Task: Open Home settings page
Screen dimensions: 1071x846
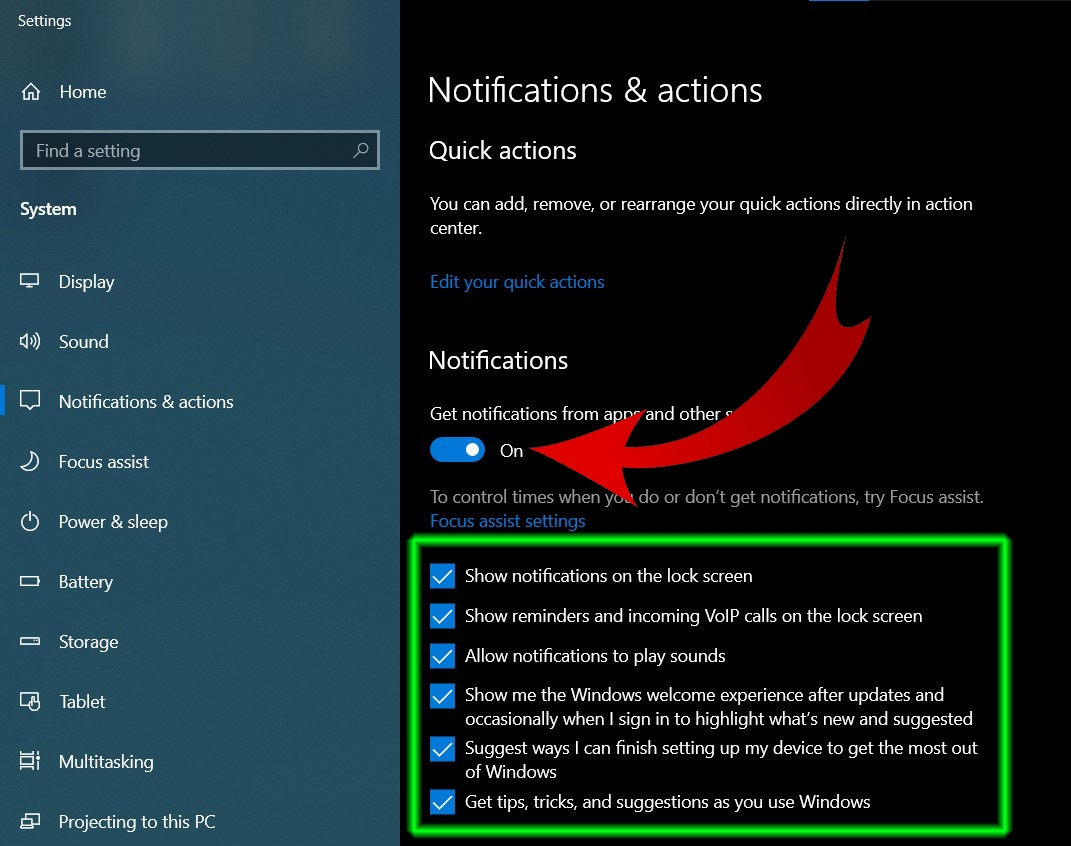Action: [x=83, y=92]
